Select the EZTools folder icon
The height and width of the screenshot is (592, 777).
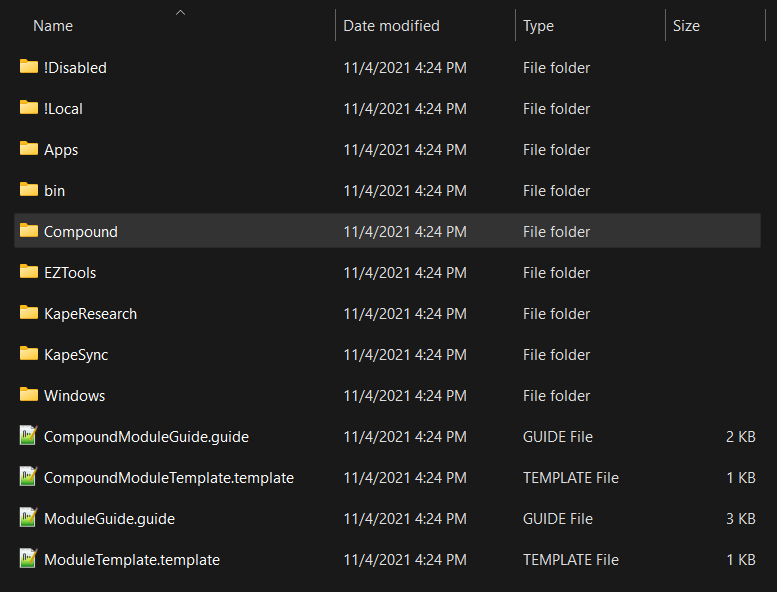click(x=29, y=272)
